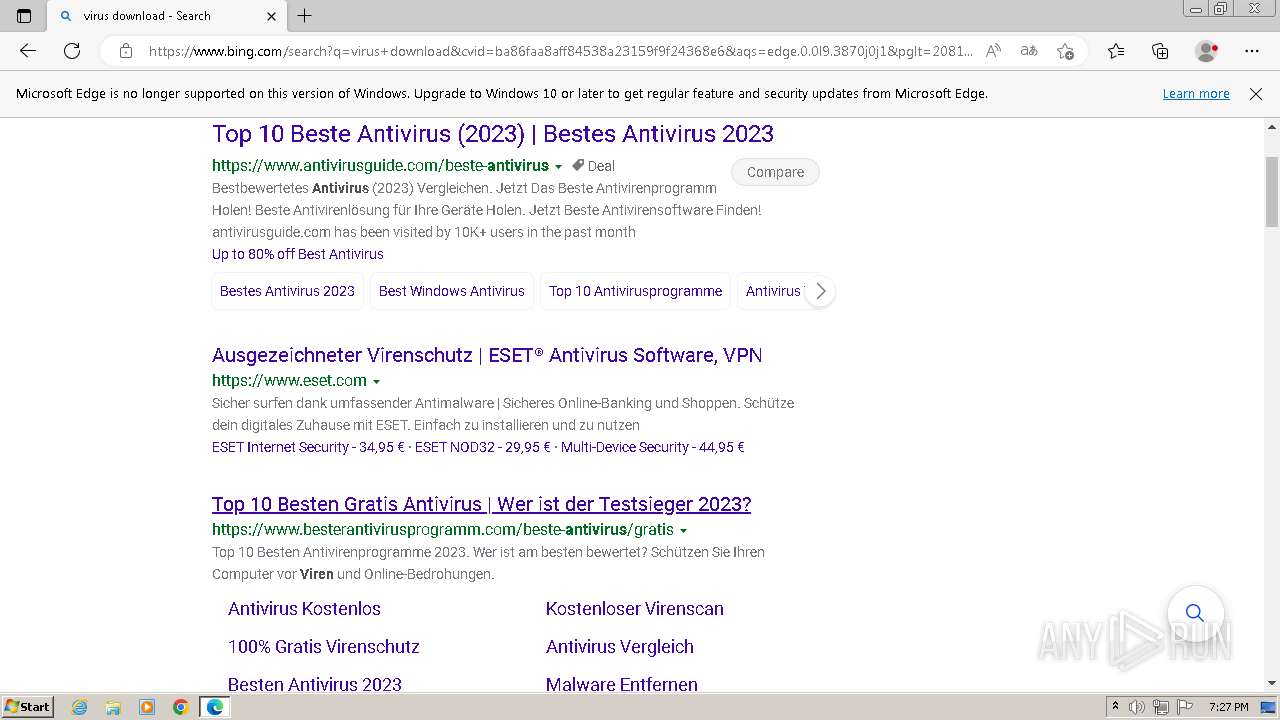Launch Google Chrome from taskbar
The width and height of the screenshot is (1280, 720).
(x=180, y=707)
